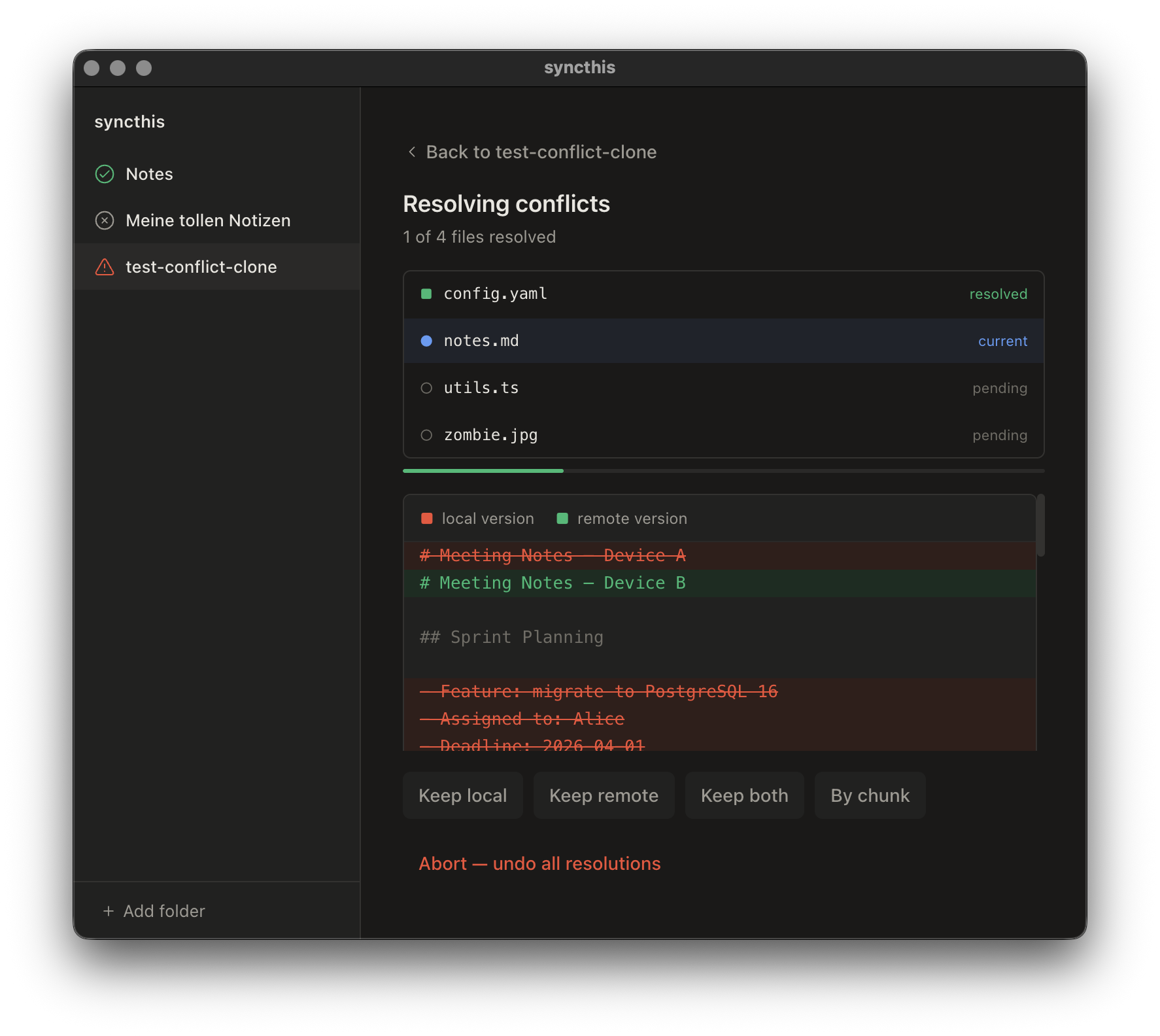Select notes.md in the conflict file list
Viewport: 1160px width, 1036px height.
[654, 341]
